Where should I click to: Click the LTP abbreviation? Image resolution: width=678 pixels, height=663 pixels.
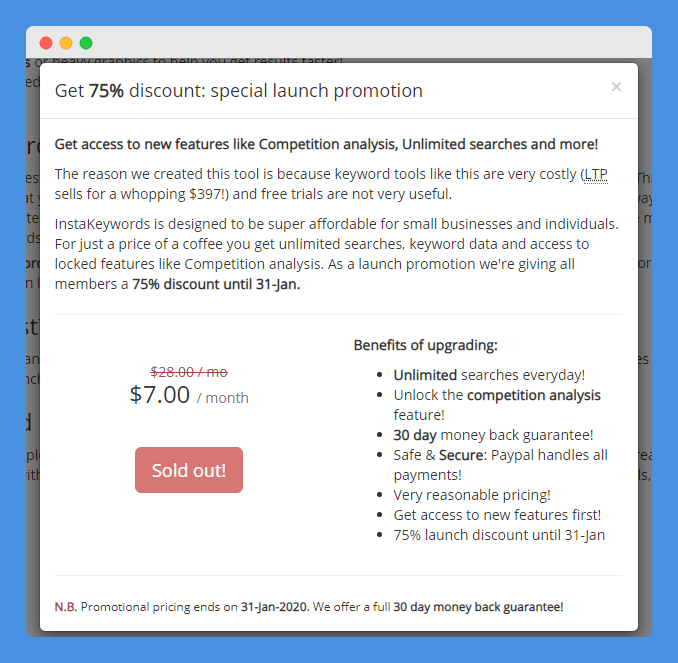coord(595,174)
